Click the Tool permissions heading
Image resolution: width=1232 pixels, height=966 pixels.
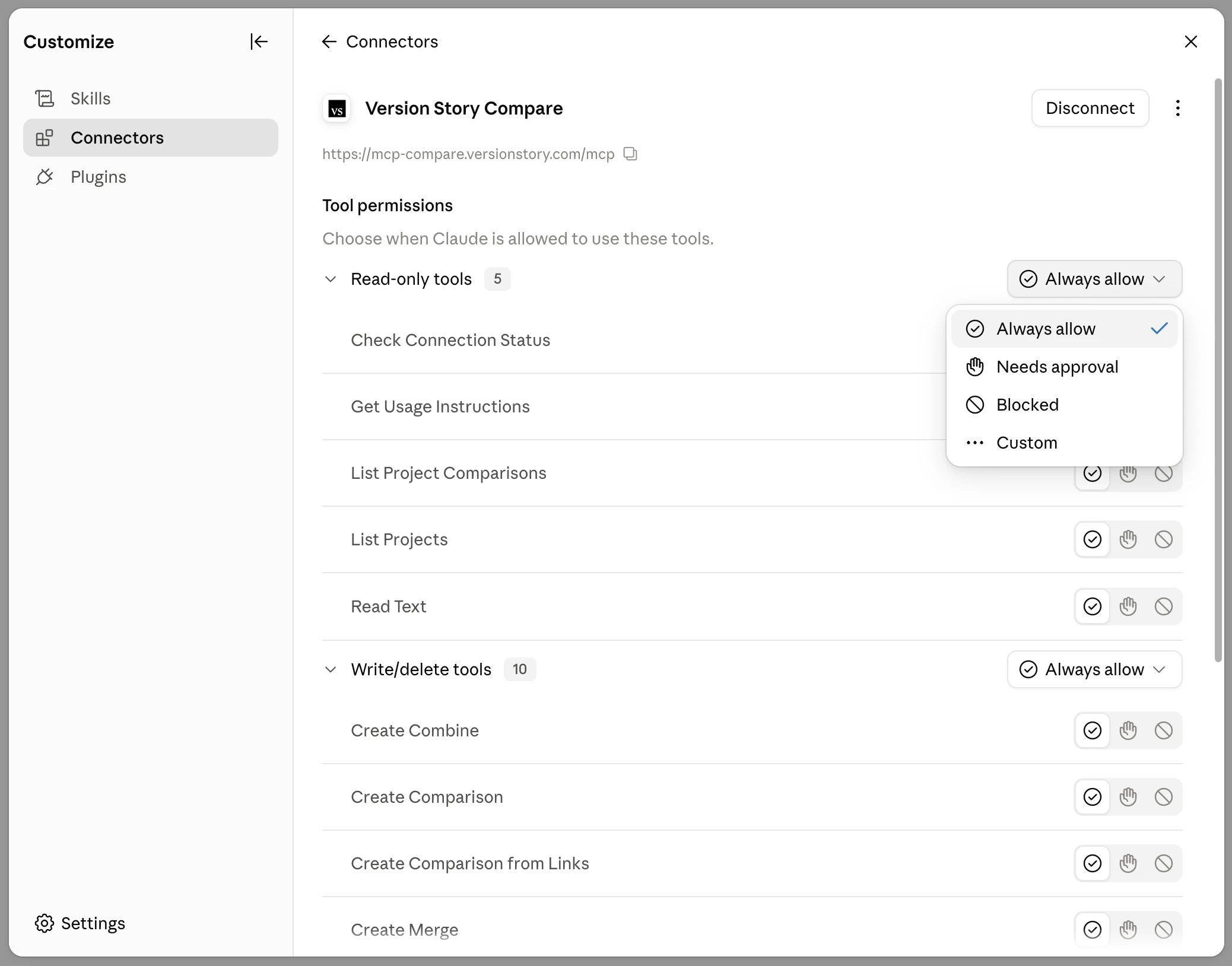[x=388, y=205]
